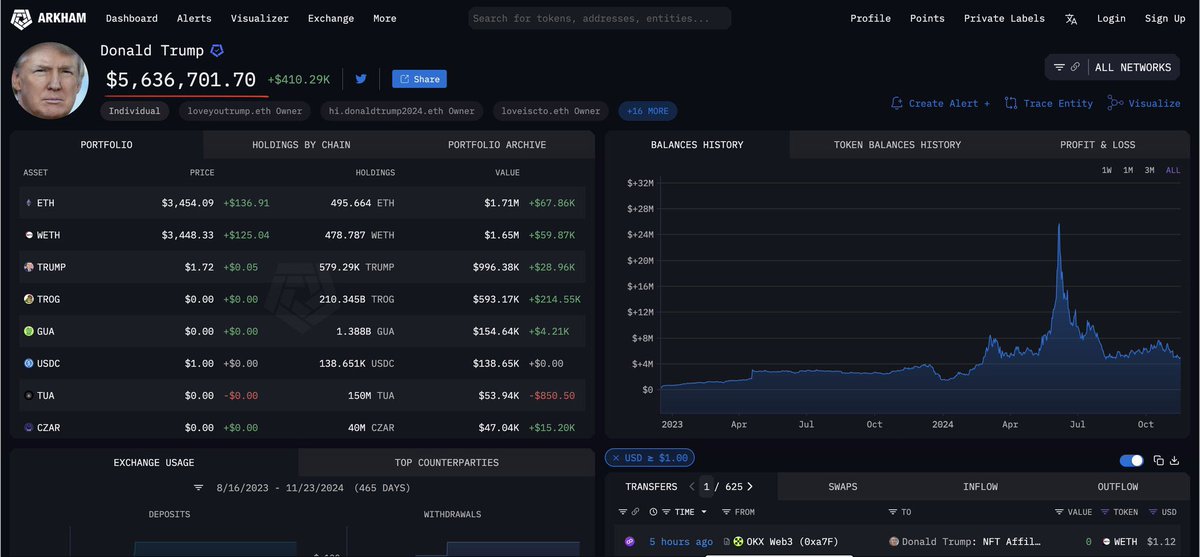Select the ALL chart range
This screenshot has height=557, width=1200.
tap(1173, 170)
